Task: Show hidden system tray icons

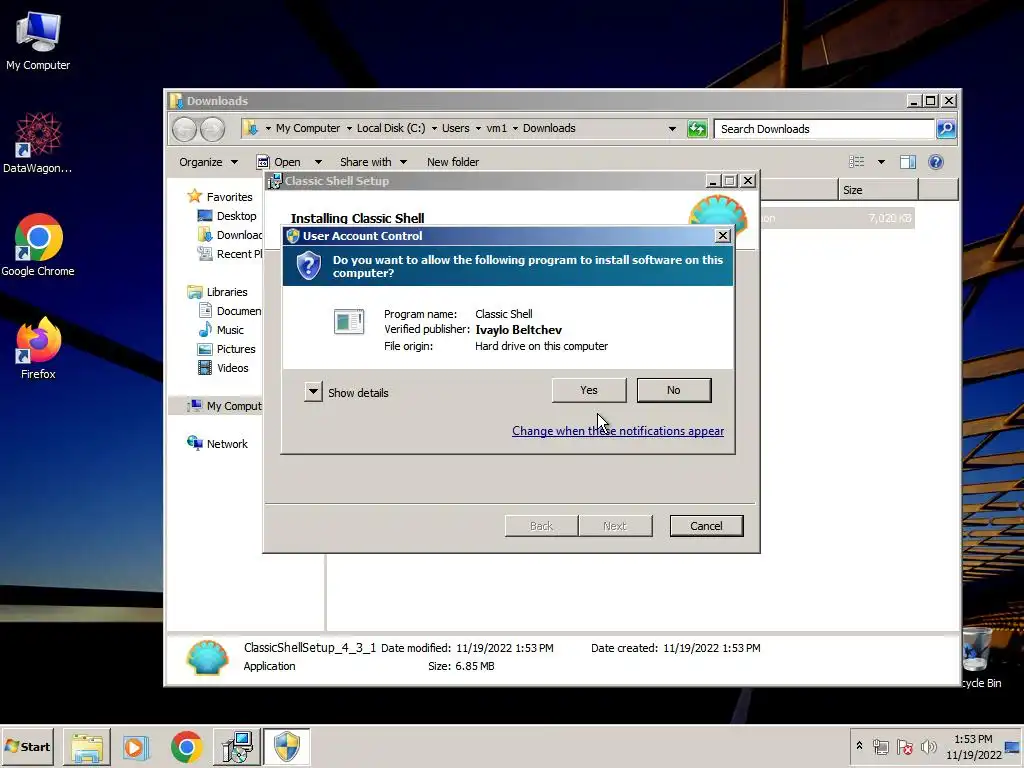Action: 859,746
